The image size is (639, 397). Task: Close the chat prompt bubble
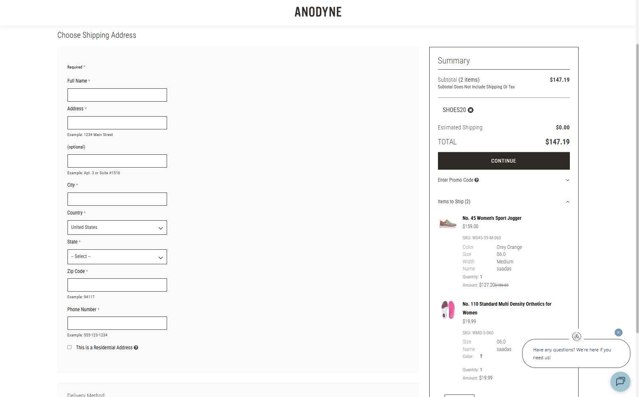(619, 333)
